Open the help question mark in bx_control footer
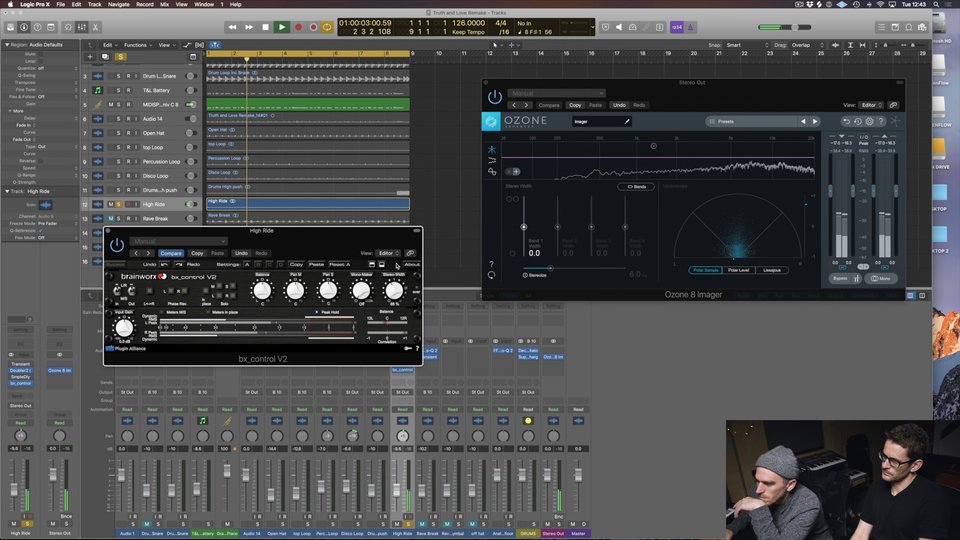960x540 pixels. [x=418, y=348]
